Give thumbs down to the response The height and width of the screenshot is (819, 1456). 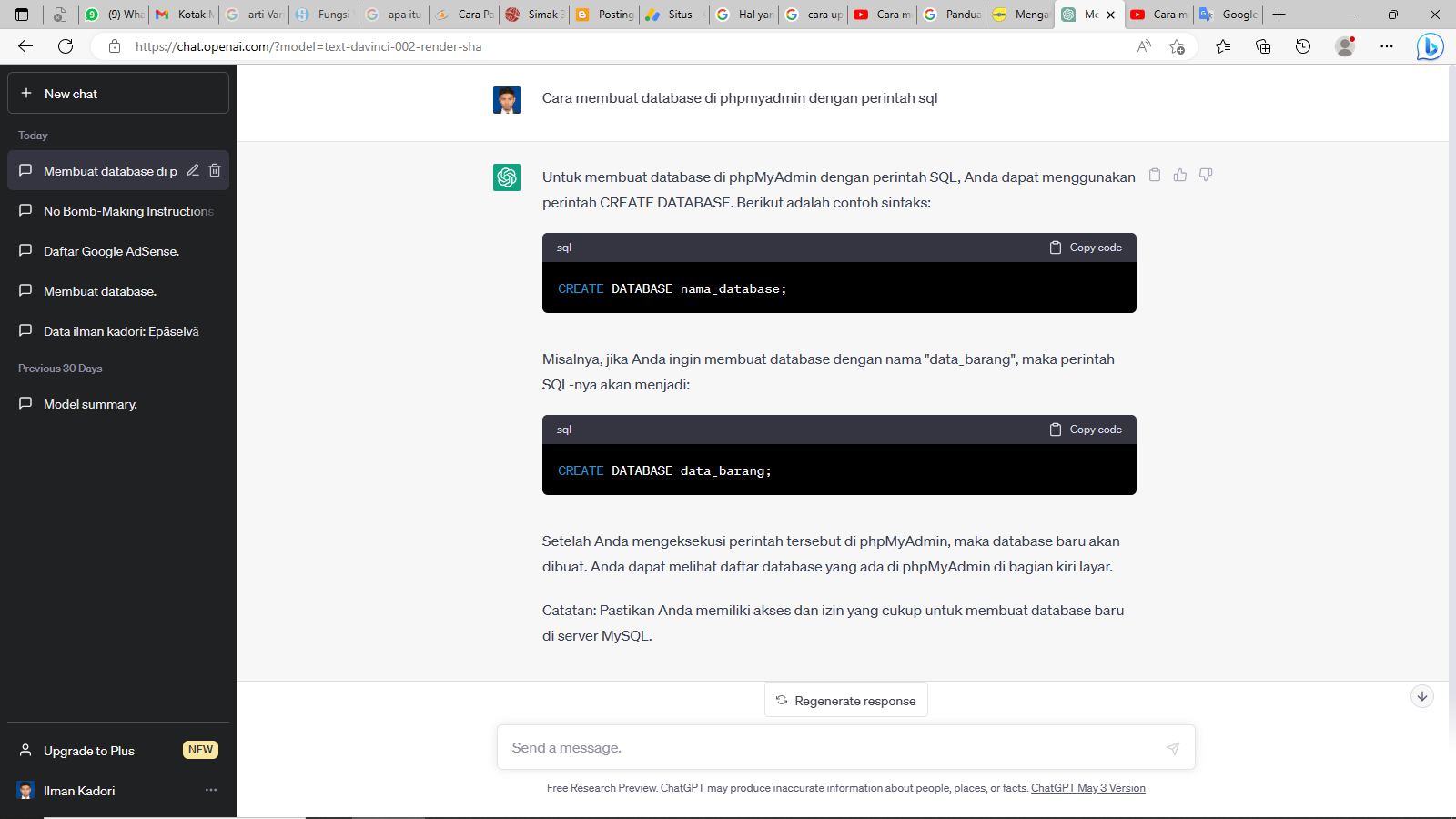1206,175
